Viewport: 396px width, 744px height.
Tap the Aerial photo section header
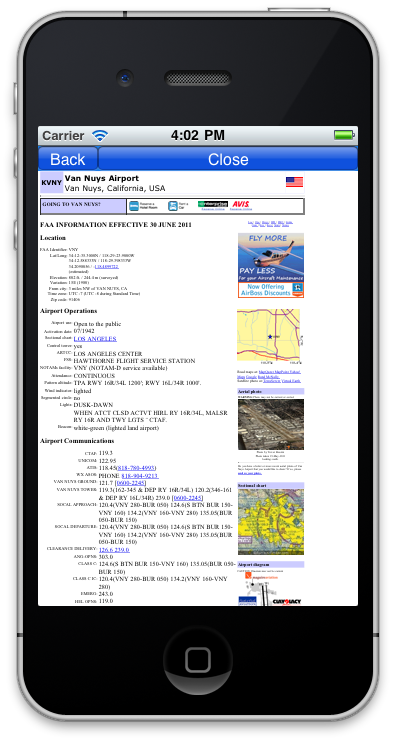(271, 392)
